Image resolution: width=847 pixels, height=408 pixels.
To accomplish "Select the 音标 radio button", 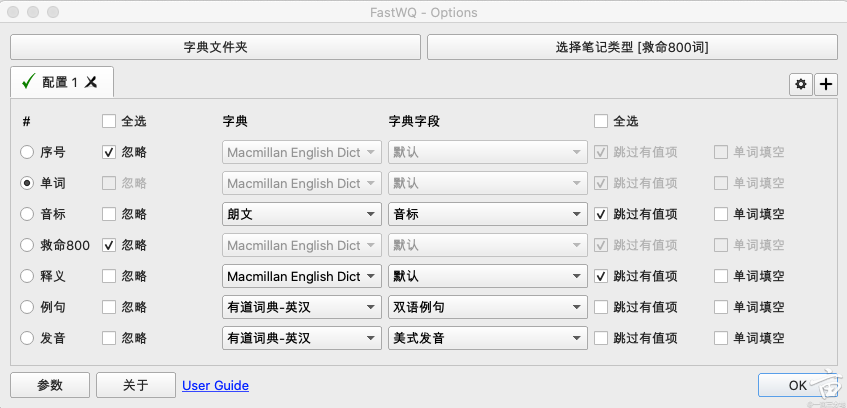I will click(28, 214).
